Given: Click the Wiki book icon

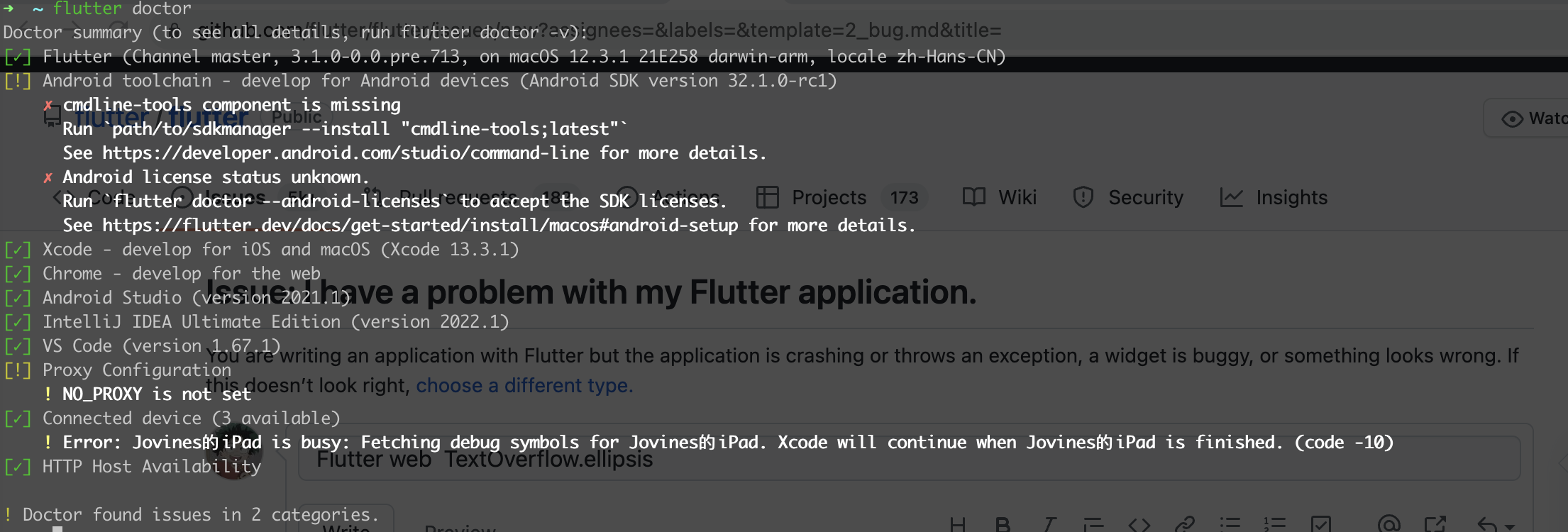Looking at the screenshot, I should point(973,197).
